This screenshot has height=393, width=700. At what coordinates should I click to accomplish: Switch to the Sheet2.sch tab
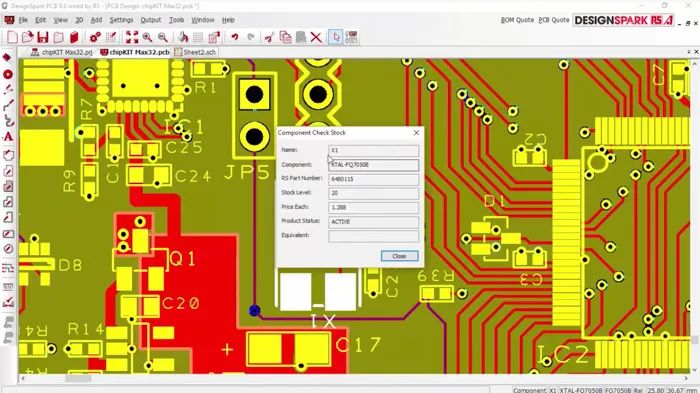[195, 52]
